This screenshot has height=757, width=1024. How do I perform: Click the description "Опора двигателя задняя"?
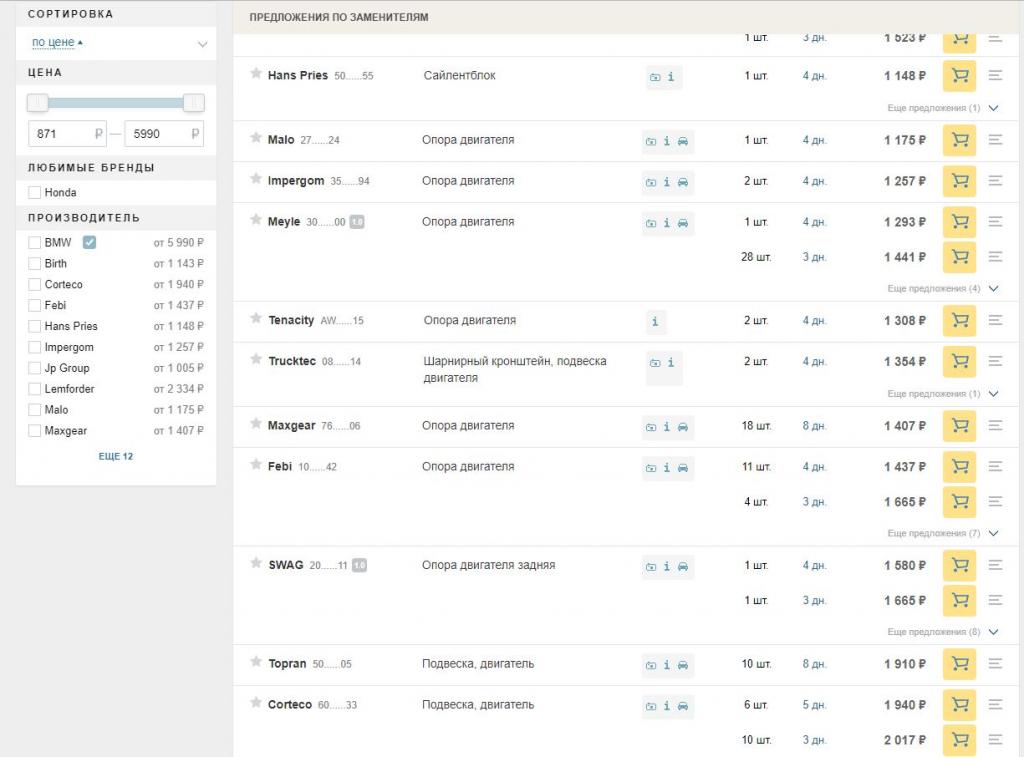488,565
